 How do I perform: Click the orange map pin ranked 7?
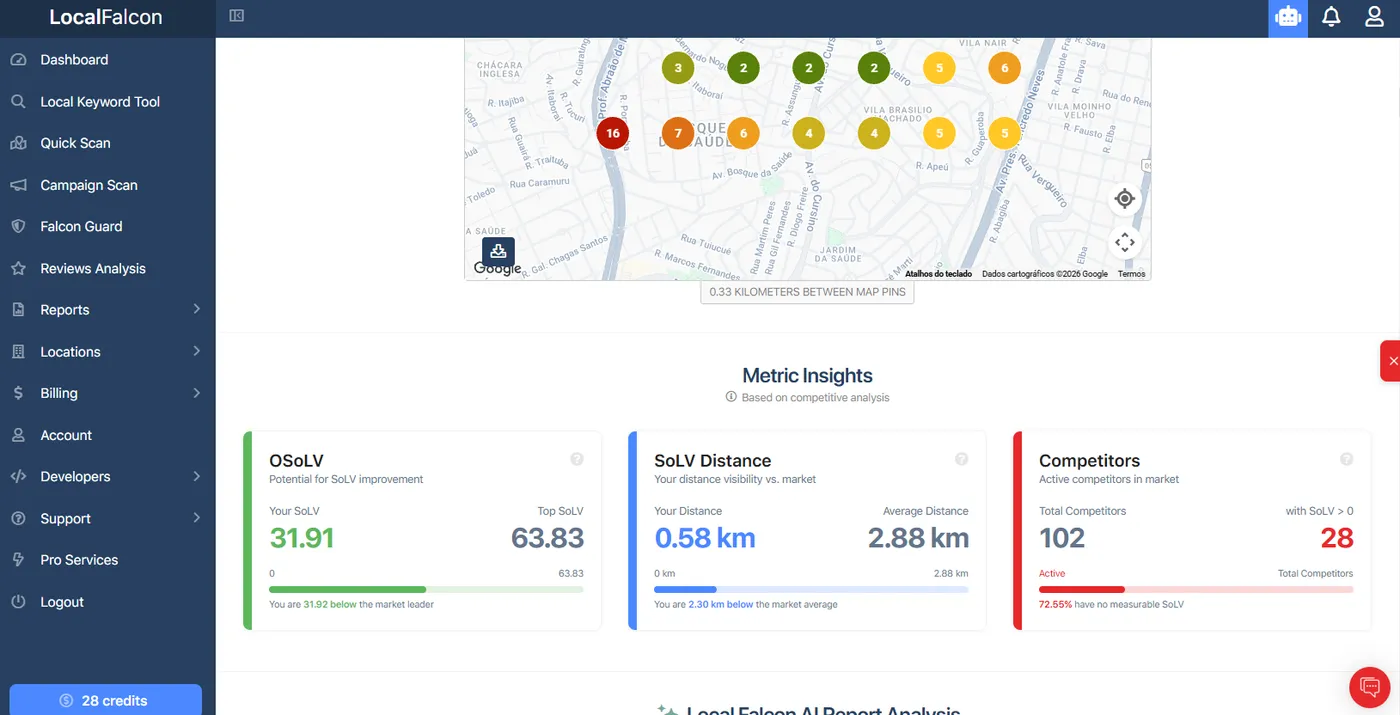678,133
